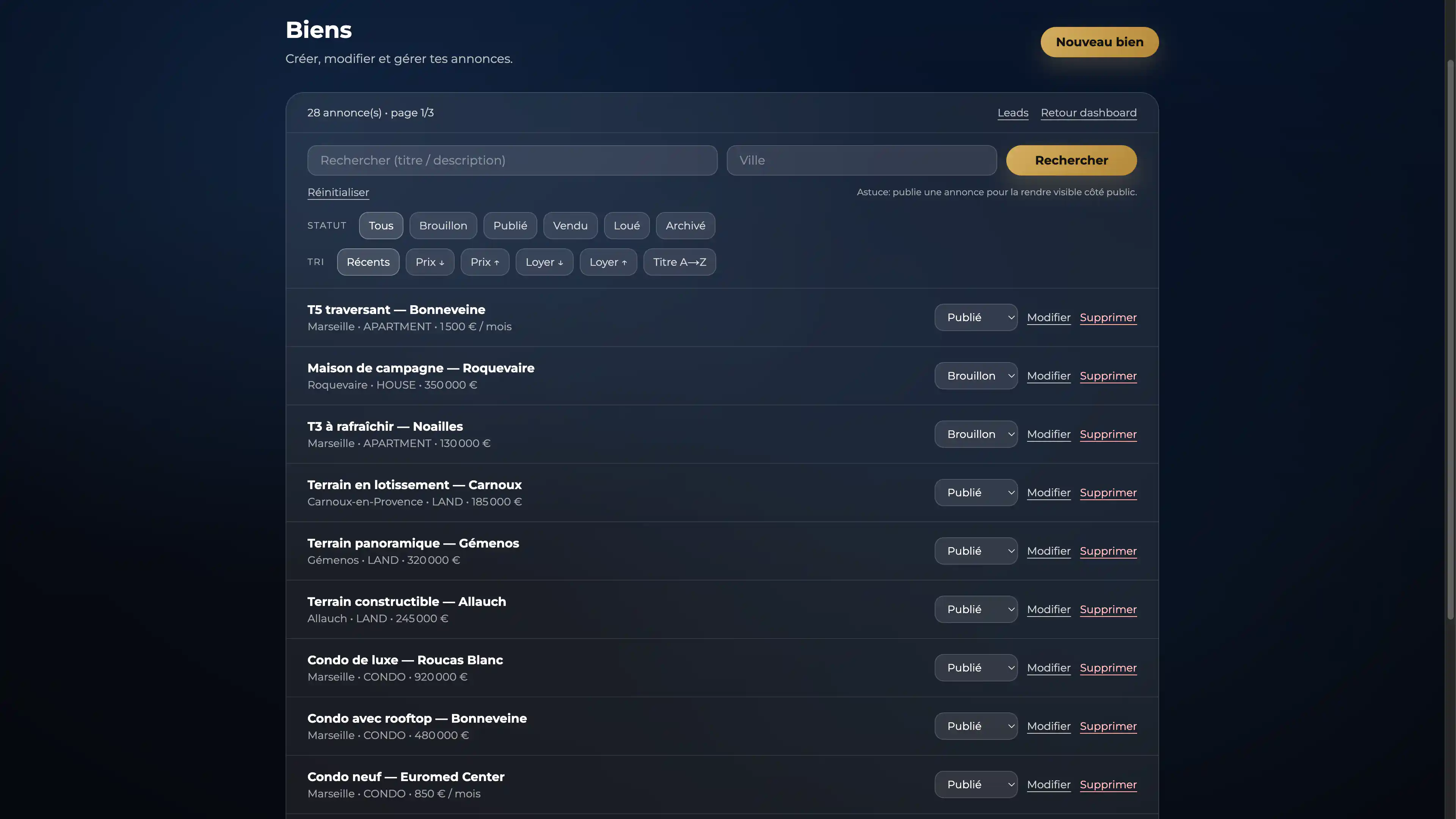Image resolution: width=1456 pixels, height=819 pixels.
Task: Sort listings by Titre A to Z
Action: (679, 262)
